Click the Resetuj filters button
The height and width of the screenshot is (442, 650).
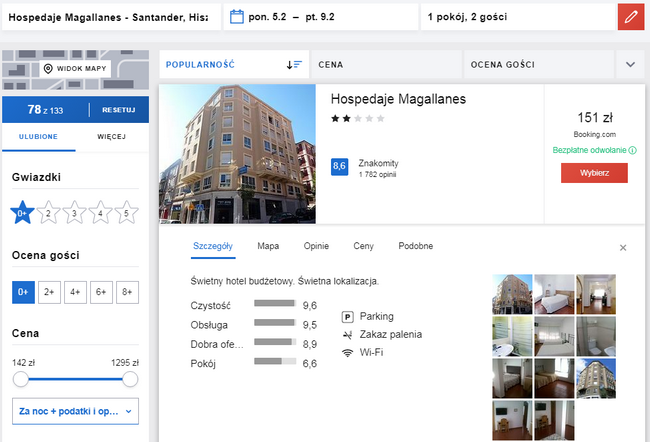119,110
